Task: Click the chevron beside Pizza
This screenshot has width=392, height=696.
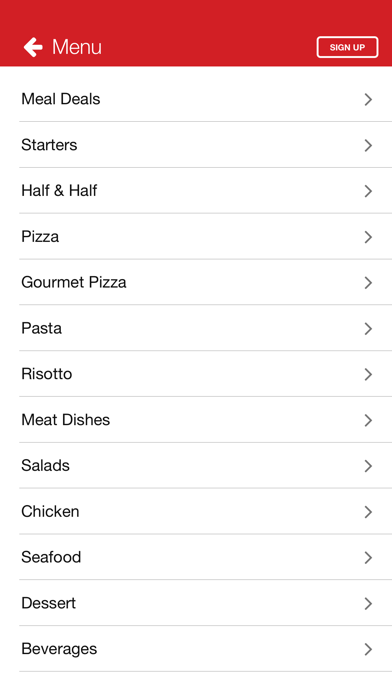Action: [368, 237]
